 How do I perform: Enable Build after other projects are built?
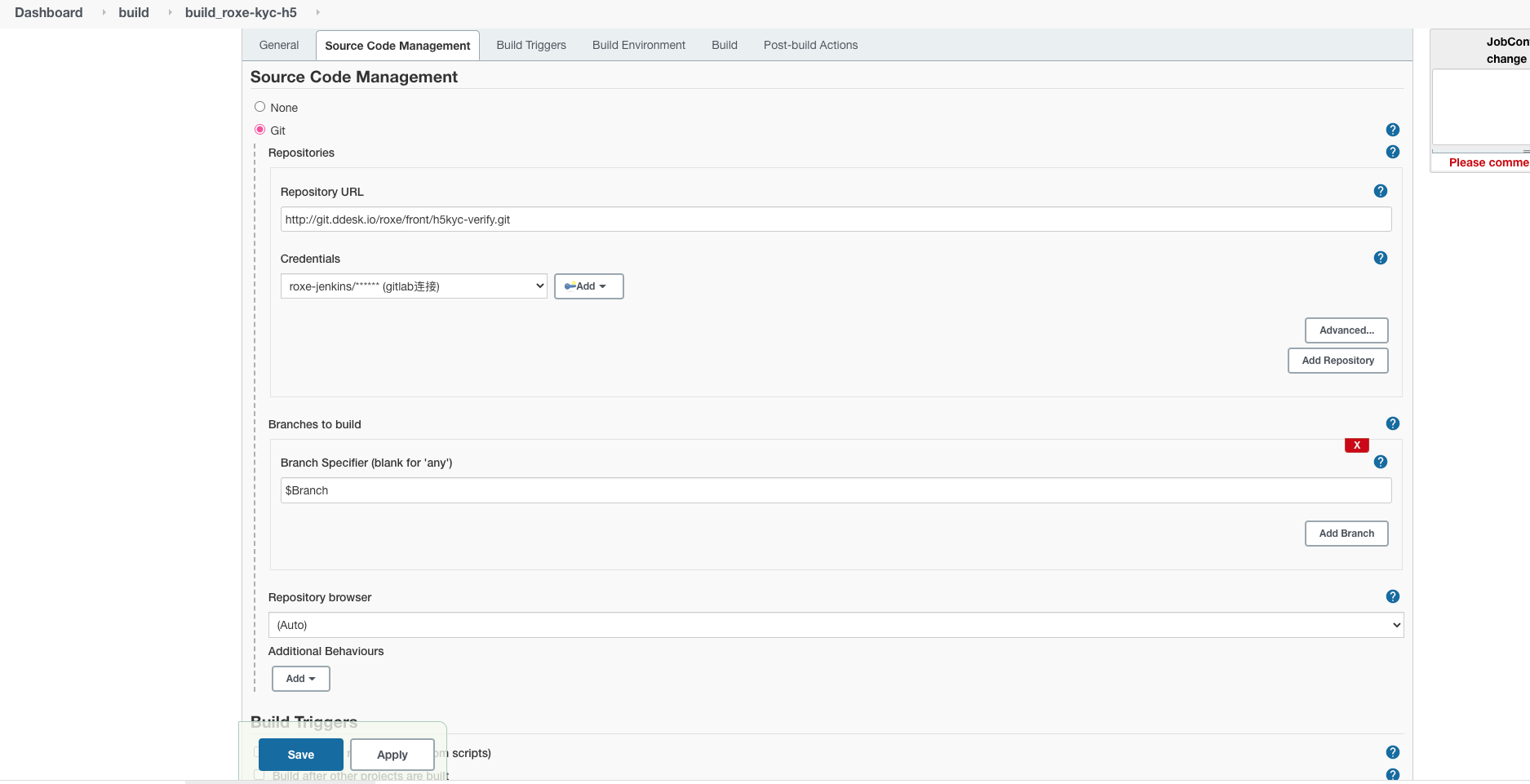point(259,775)
